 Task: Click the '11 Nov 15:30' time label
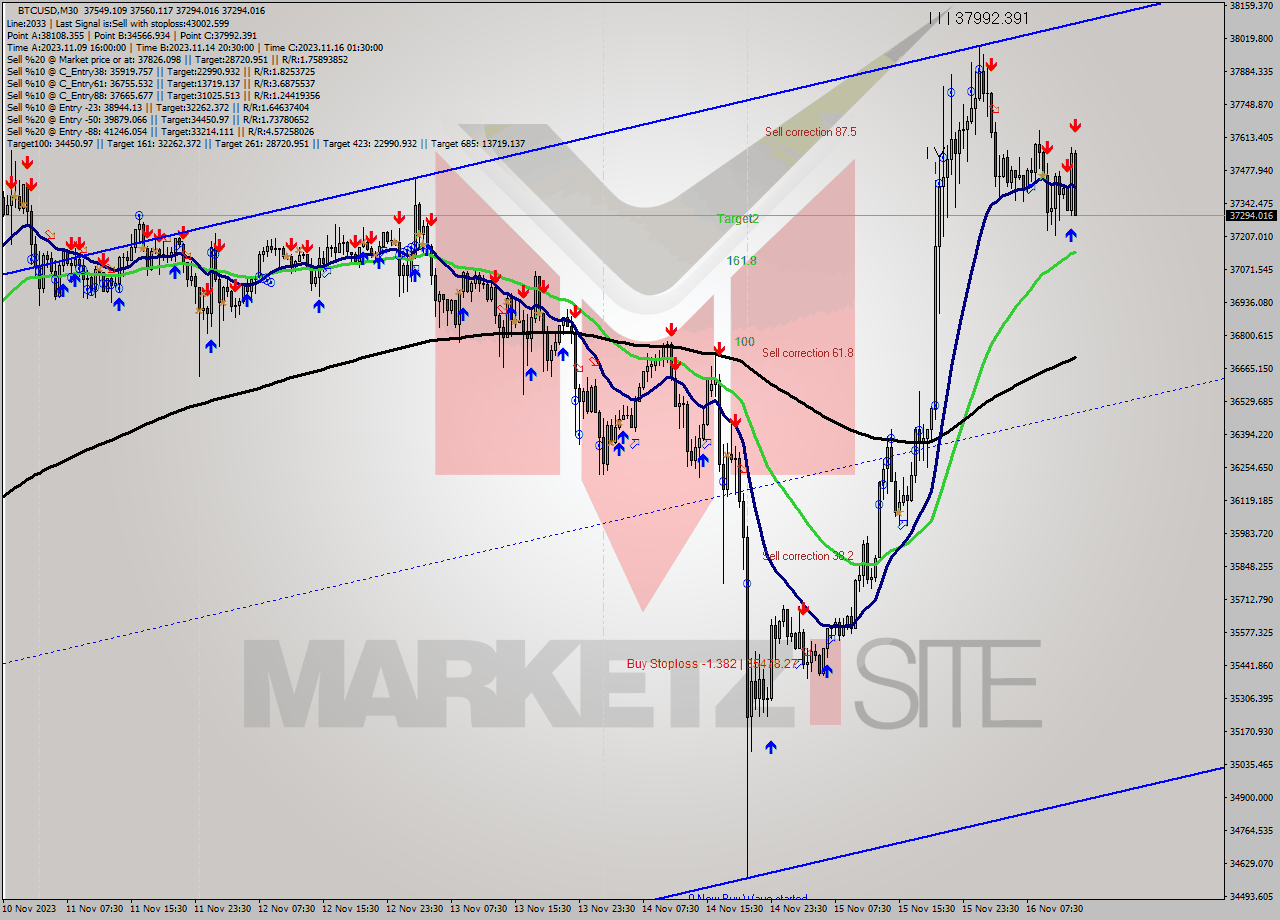click(x=159, y=909)
